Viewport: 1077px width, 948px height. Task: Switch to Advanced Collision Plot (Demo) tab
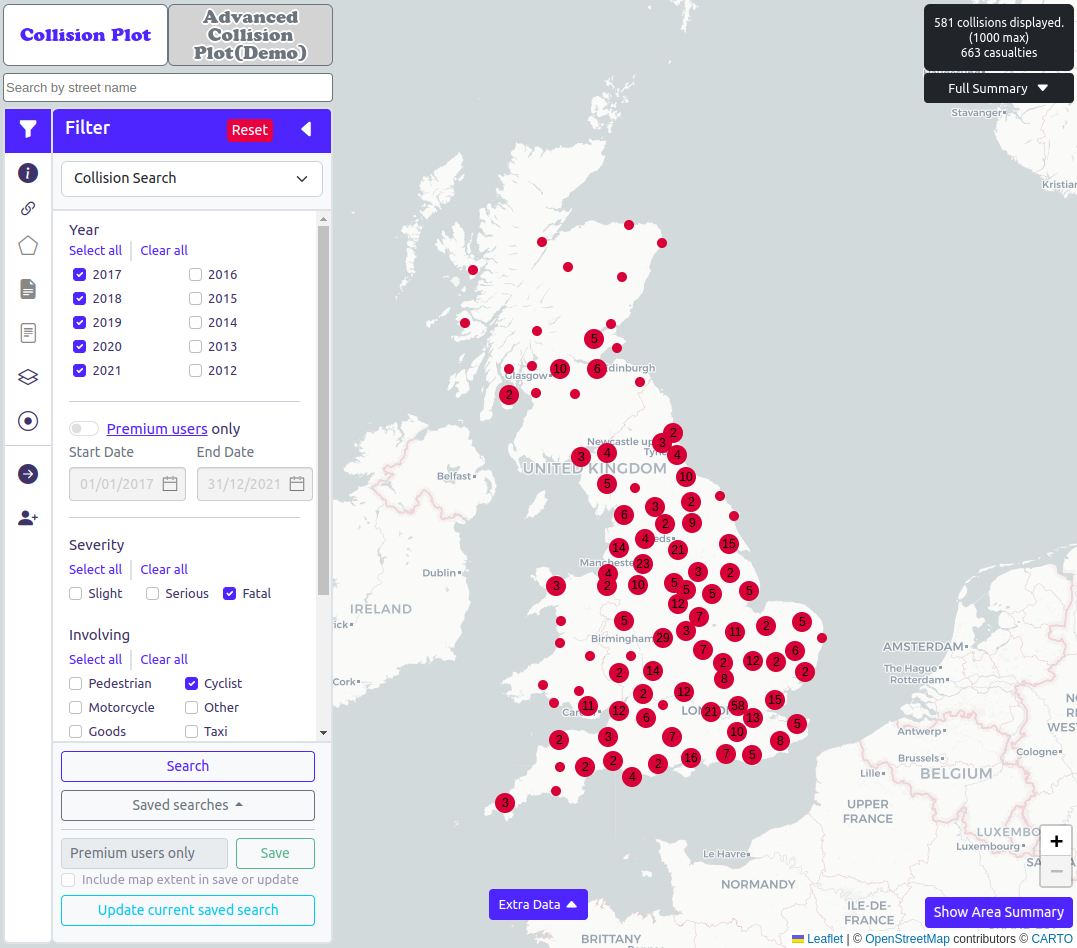point(250,35)
